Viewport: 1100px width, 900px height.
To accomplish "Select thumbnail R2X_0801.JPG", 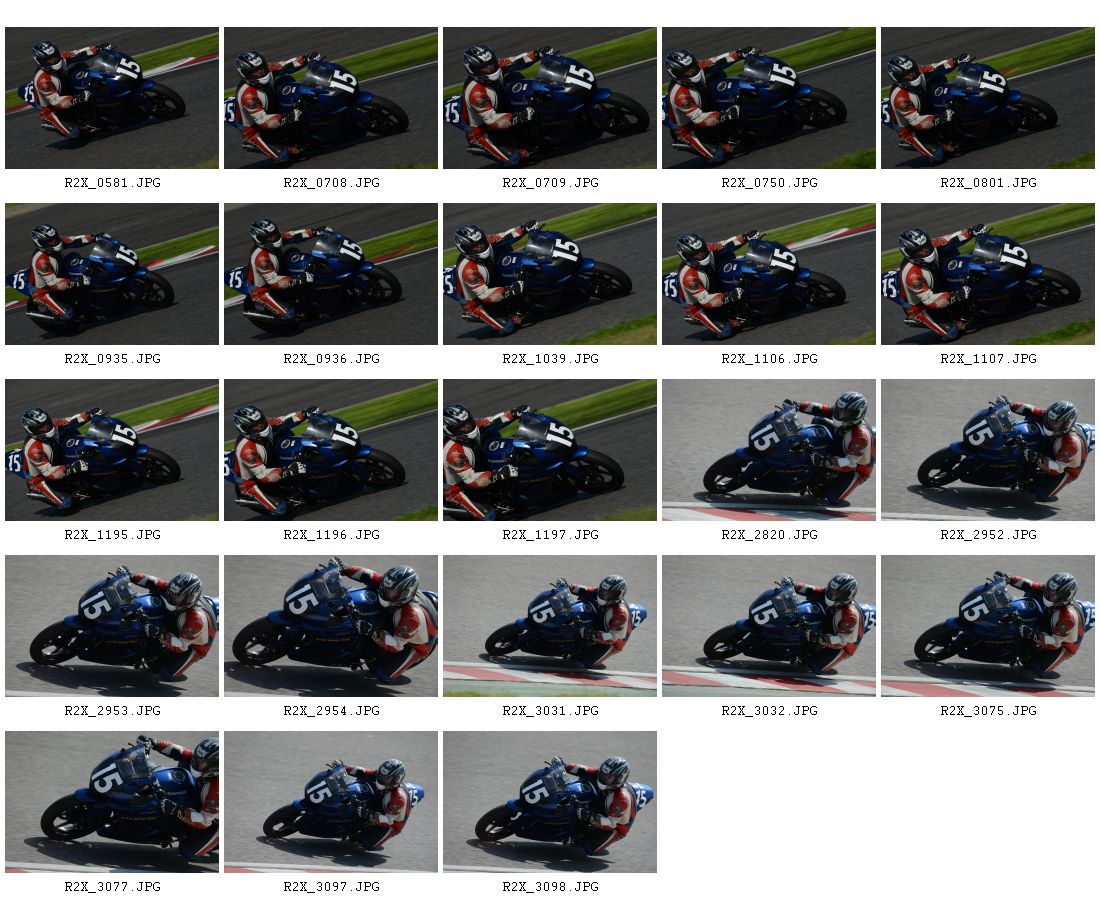I will [988, 98].
